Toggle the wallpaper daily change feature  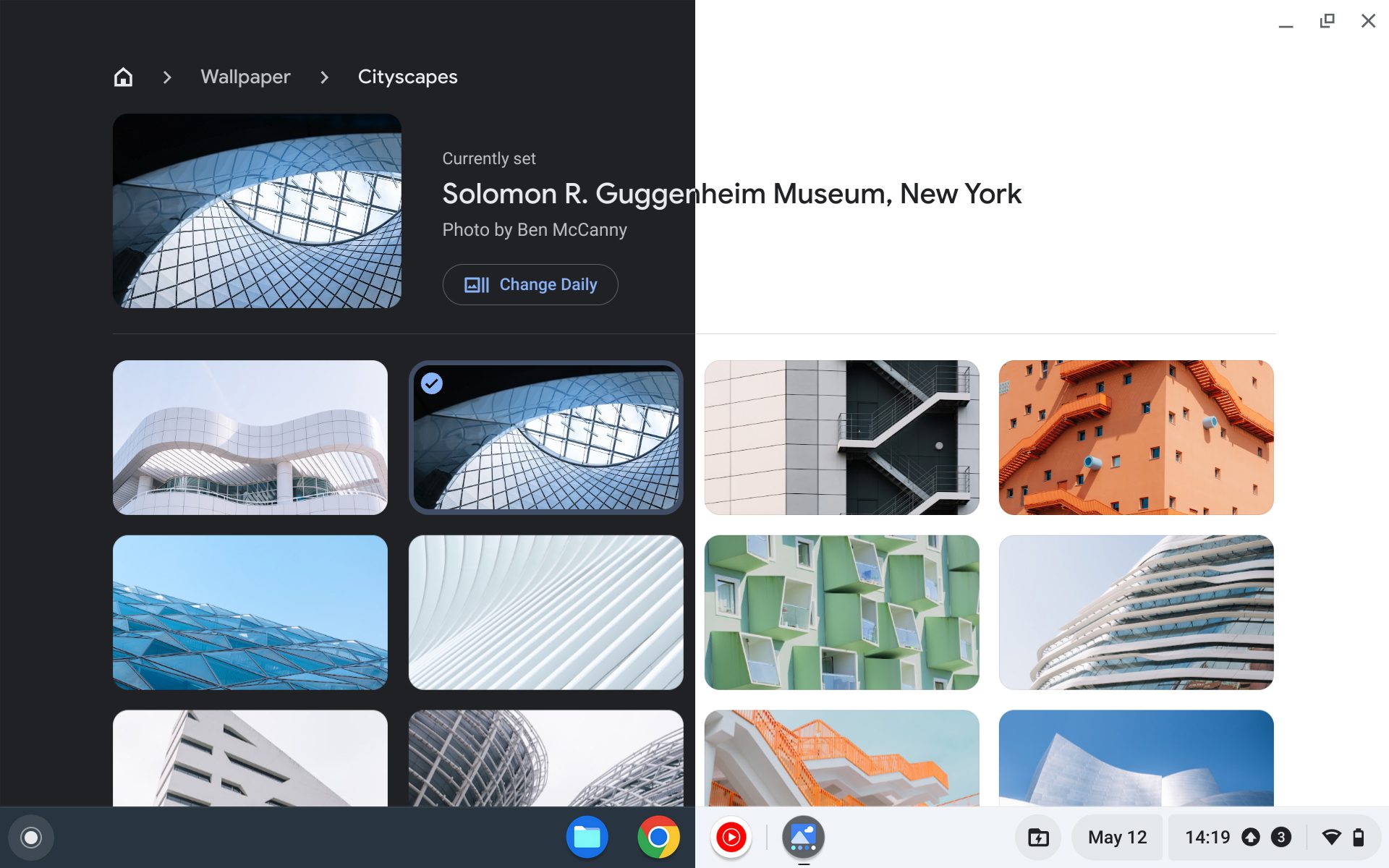pyautogui.click(x=530, y=285)
